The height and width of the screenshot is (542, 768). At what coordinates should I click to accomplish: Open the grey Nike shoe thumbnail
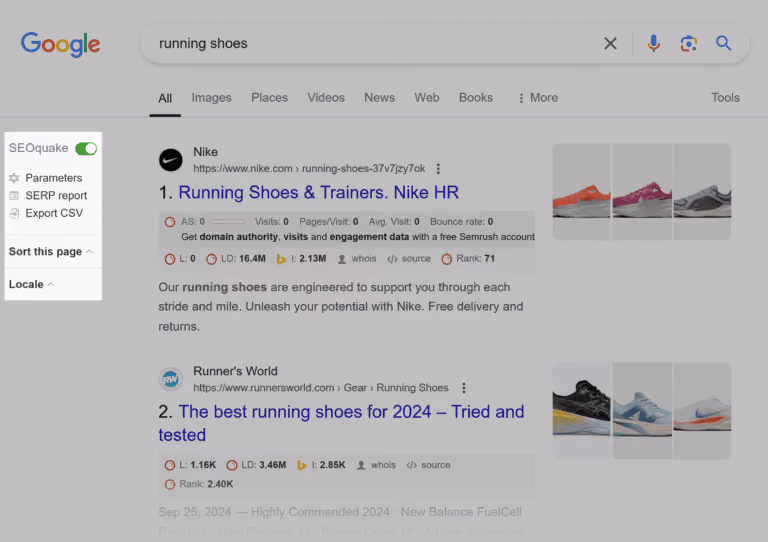(702, 191)
